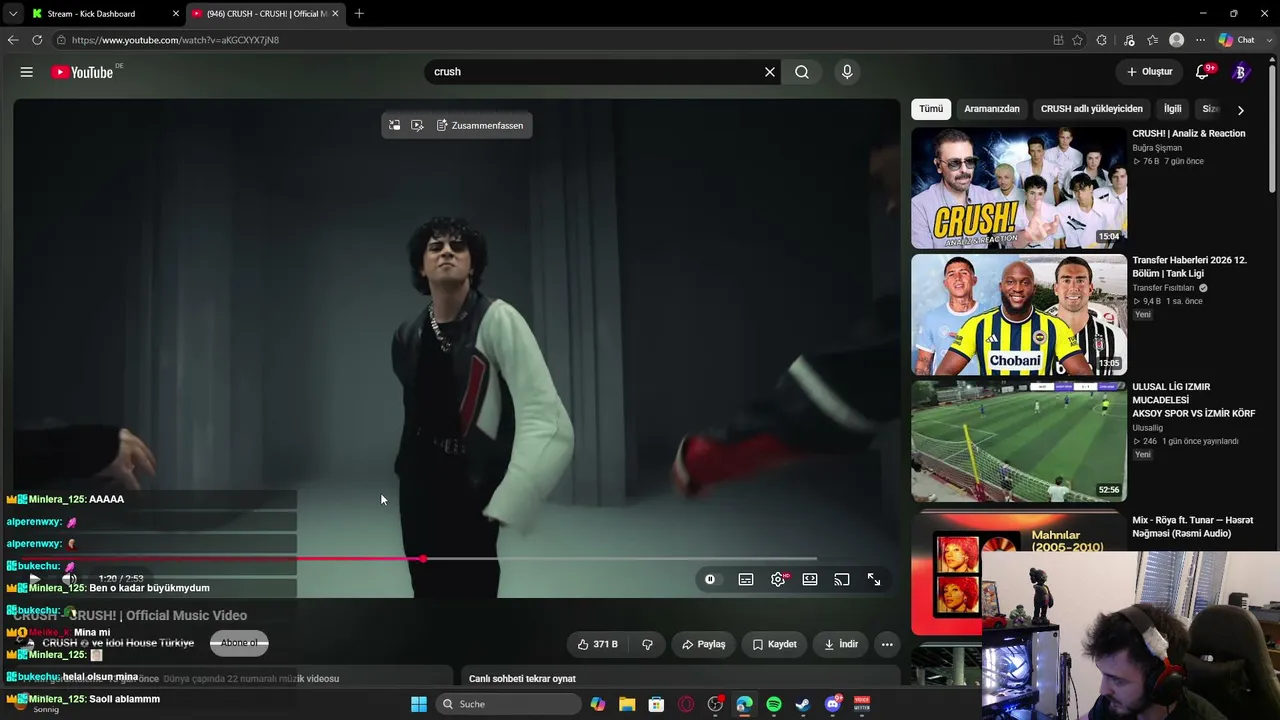Open Steam from the taskbar

click(802, 704)
